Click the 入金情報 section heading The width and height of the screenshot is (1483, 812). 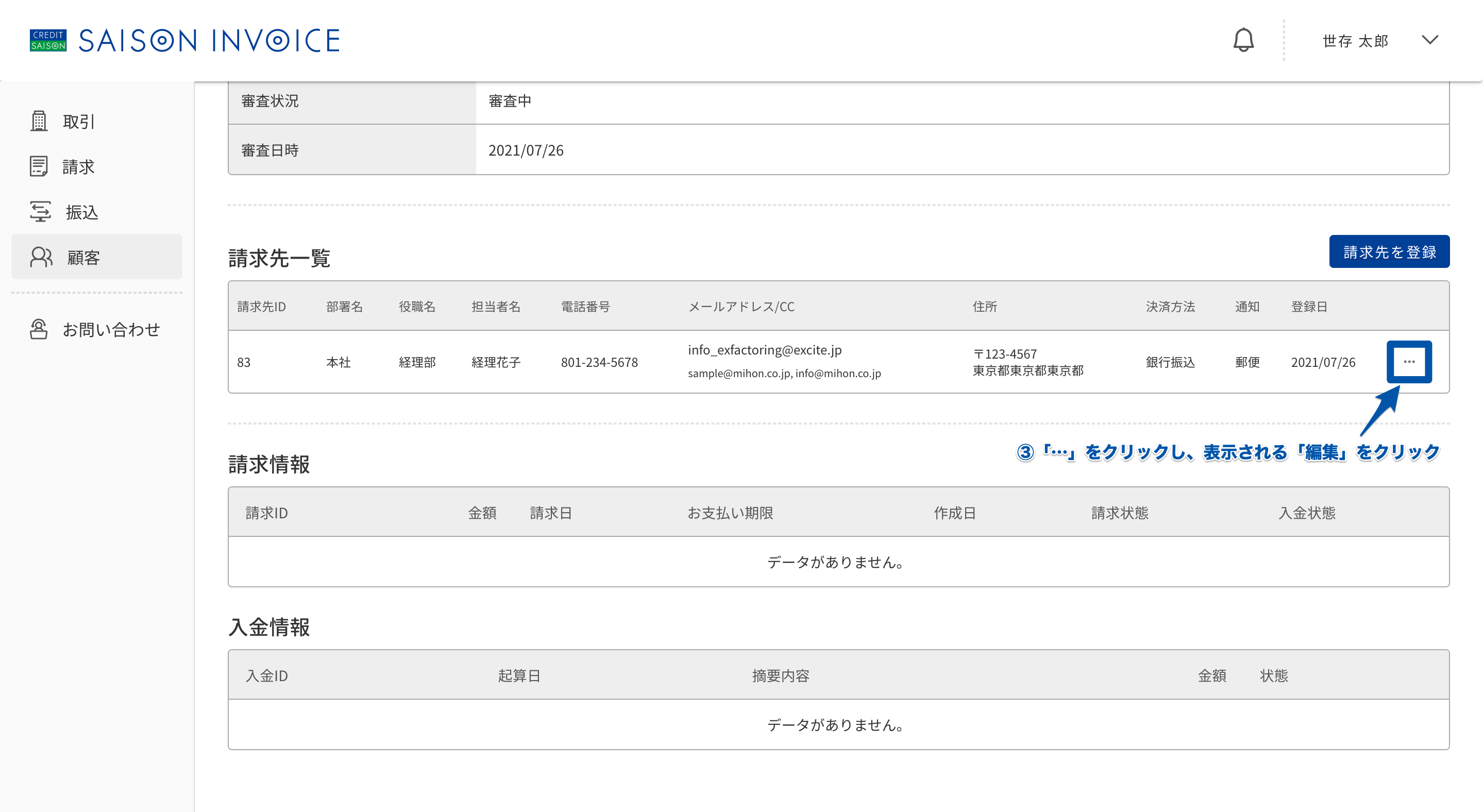(x=269, y=627)
